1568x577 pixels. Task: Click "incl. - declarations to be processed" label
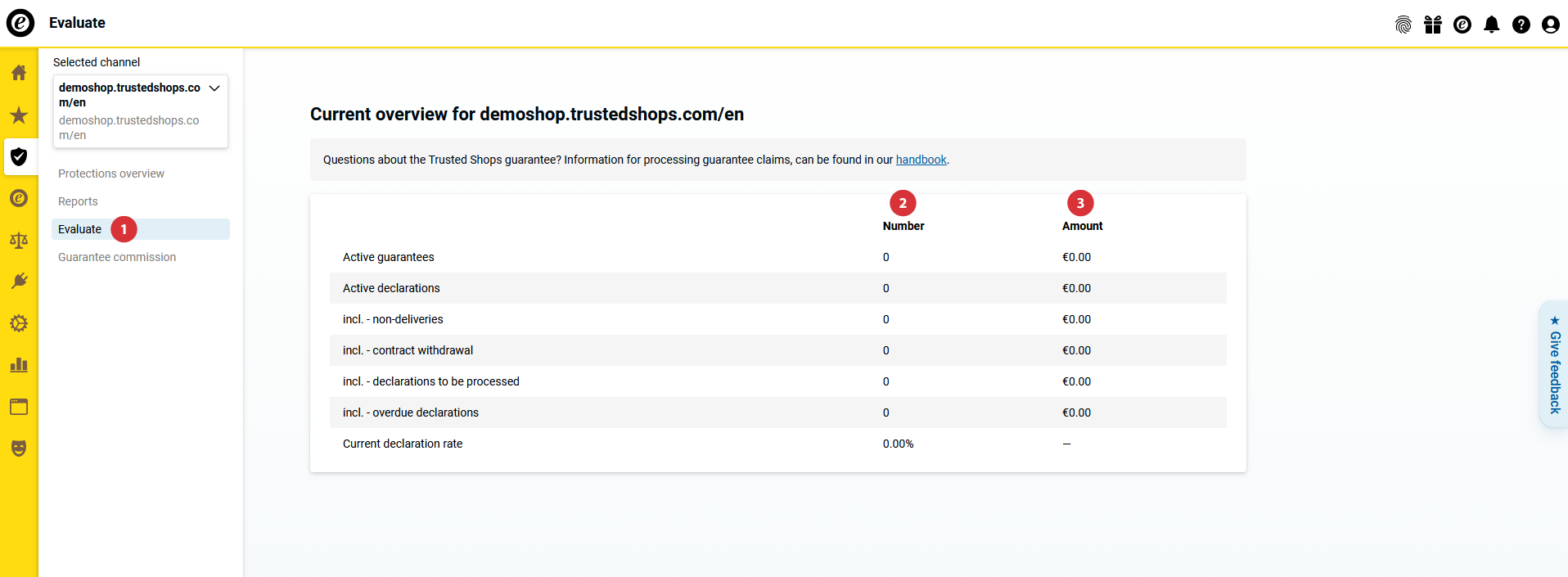point(431,381)
